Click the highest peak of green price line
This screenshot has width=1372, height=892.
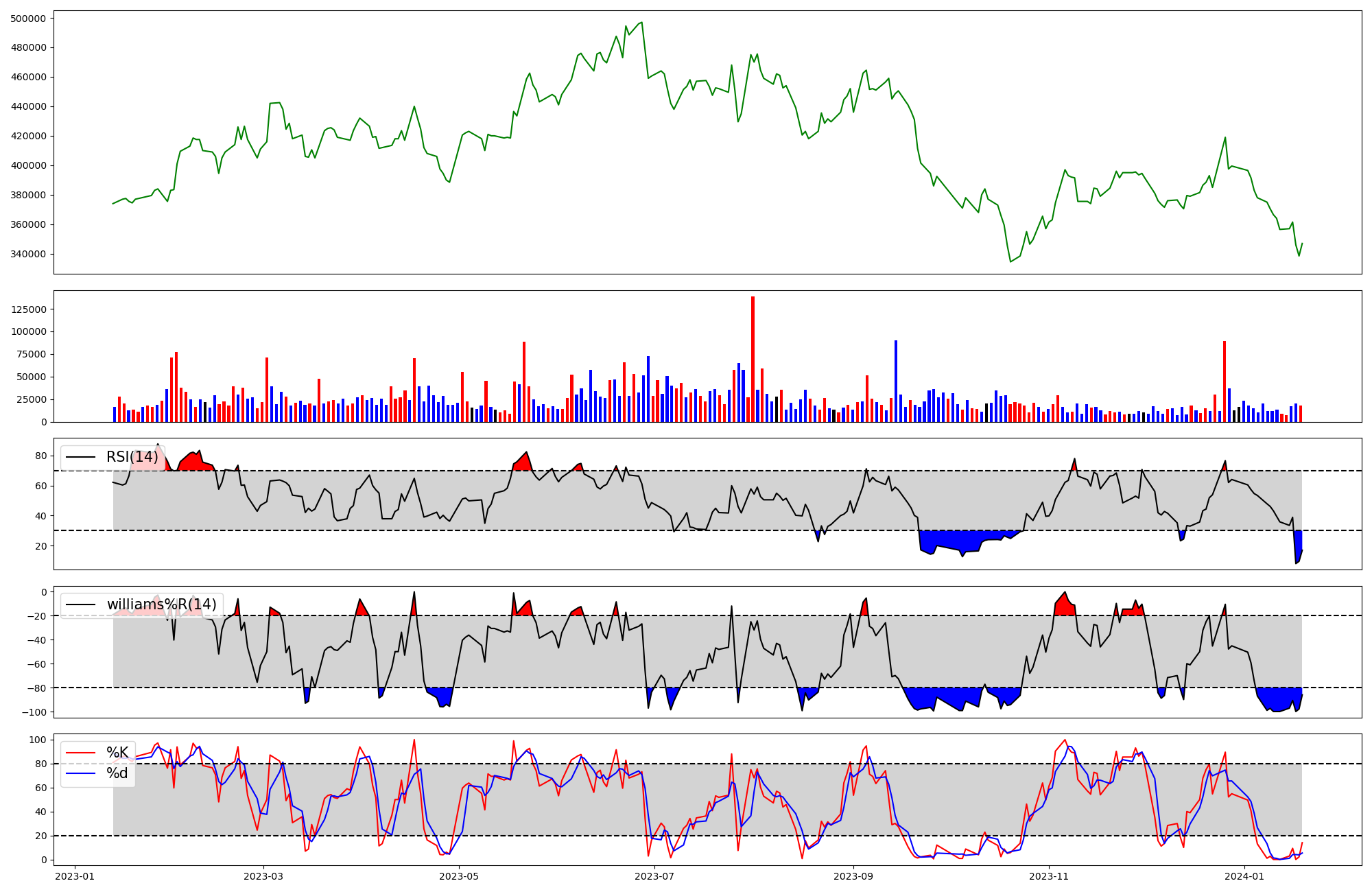641,23
